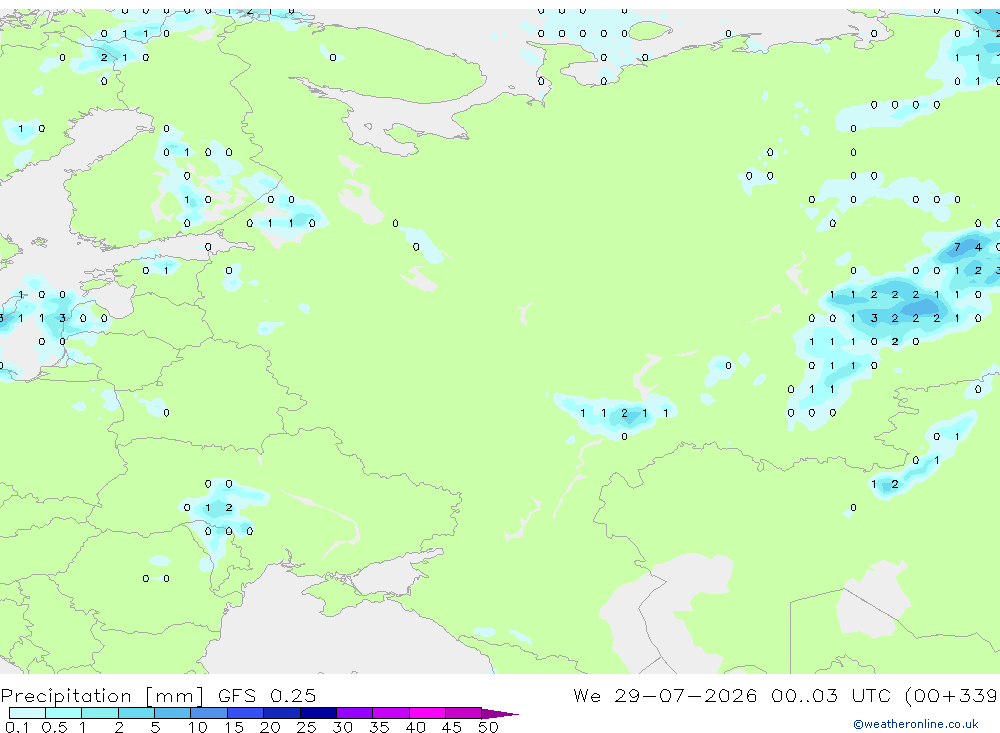This screenshot has height=733, width=1000.
Task: Select the 20–25 mm legend swatch
Action: 282,713
